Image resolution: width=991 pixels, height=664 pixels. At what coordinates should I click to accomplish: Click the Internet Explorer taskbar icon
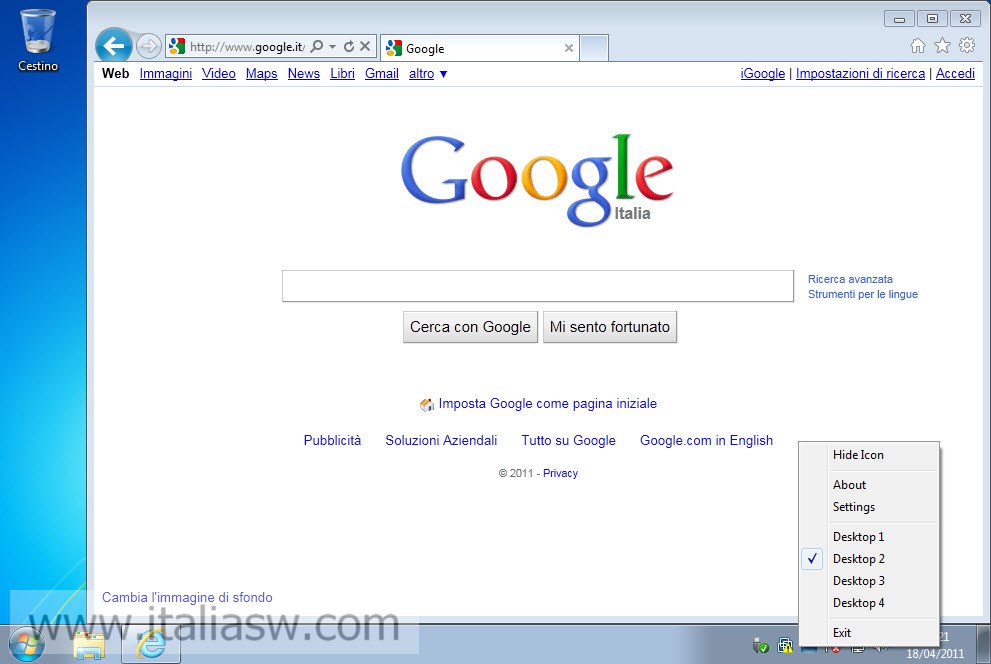pos(151,645)
